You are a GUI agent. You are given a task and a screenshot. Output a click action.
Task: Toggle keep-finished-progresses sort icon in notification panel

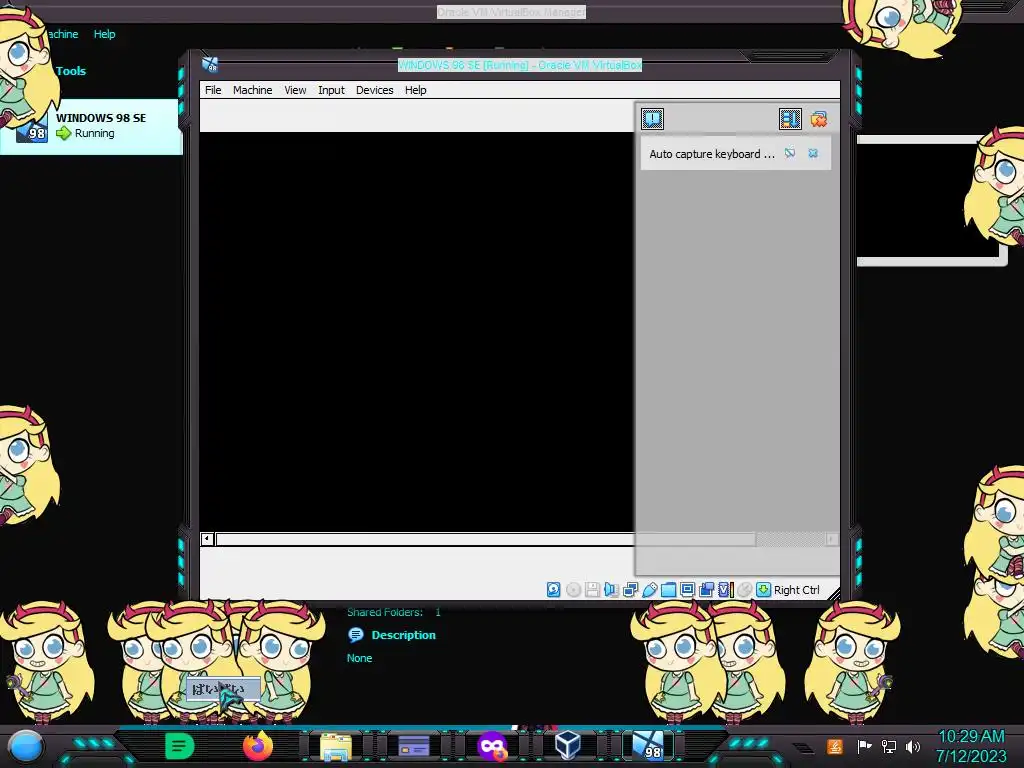point(790,119)
